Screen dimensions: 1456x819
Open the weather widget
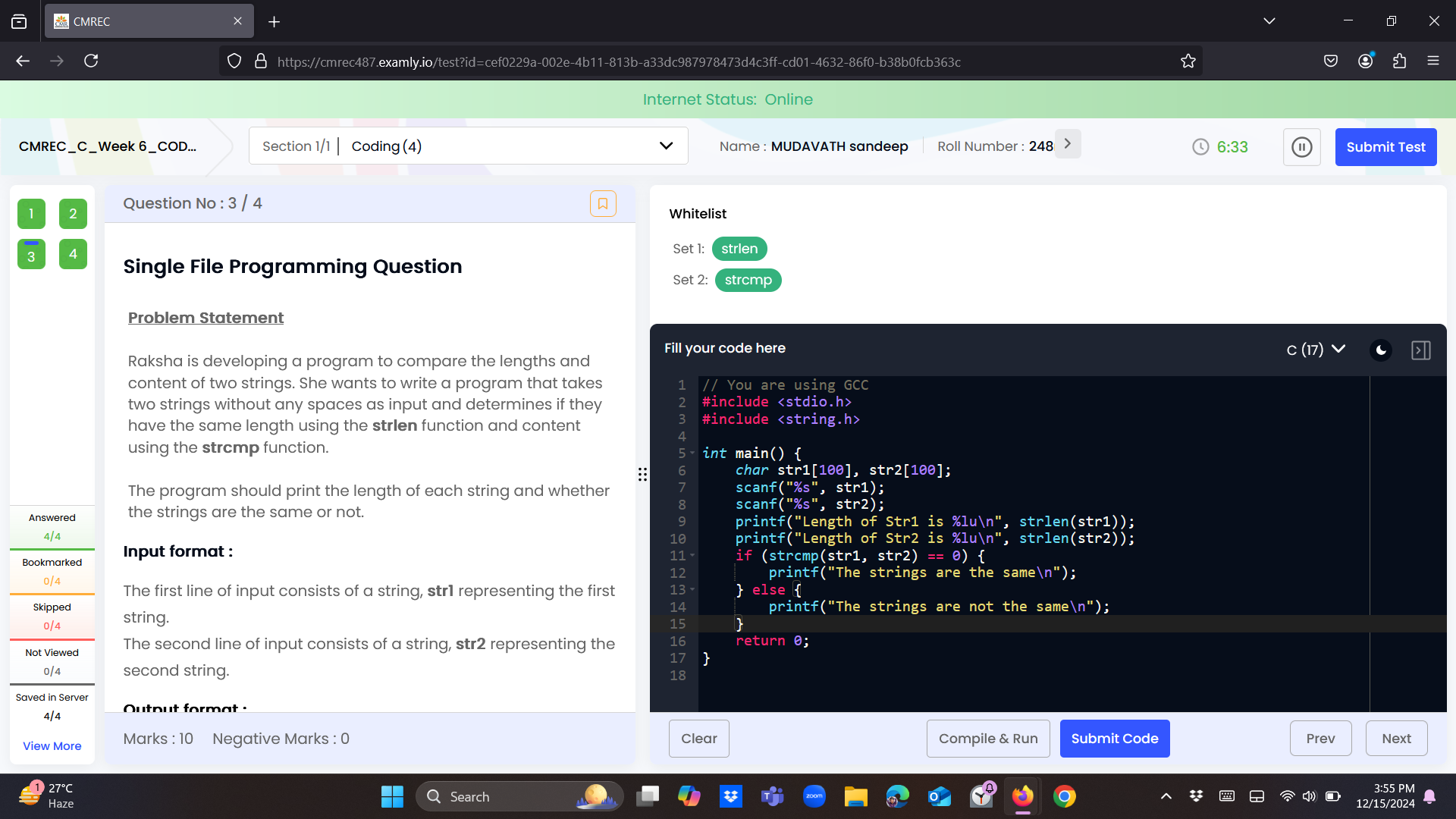pyautogui.click(x=47, y=796)
